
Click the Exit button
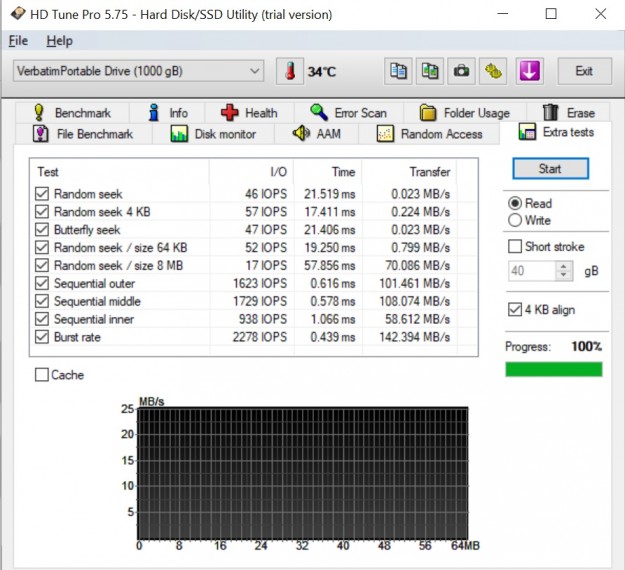point(584,71)
